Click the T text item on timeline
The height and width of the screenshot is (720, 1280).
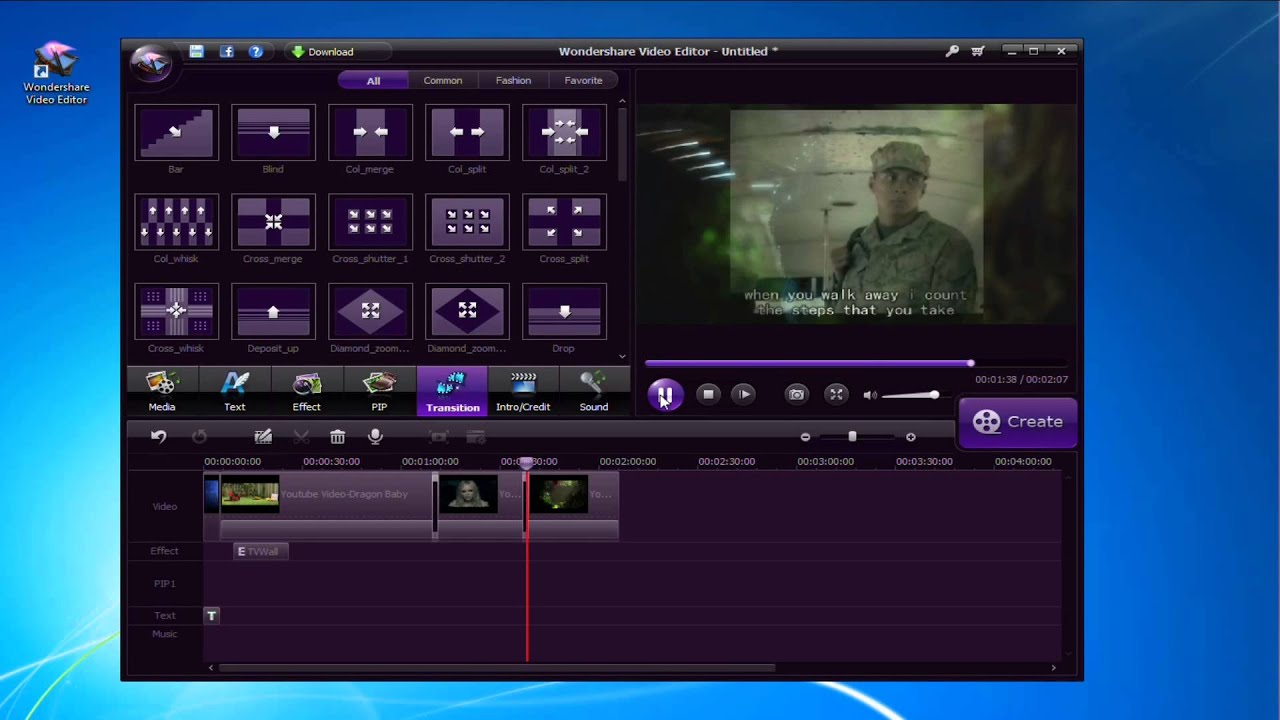[211, 616]
